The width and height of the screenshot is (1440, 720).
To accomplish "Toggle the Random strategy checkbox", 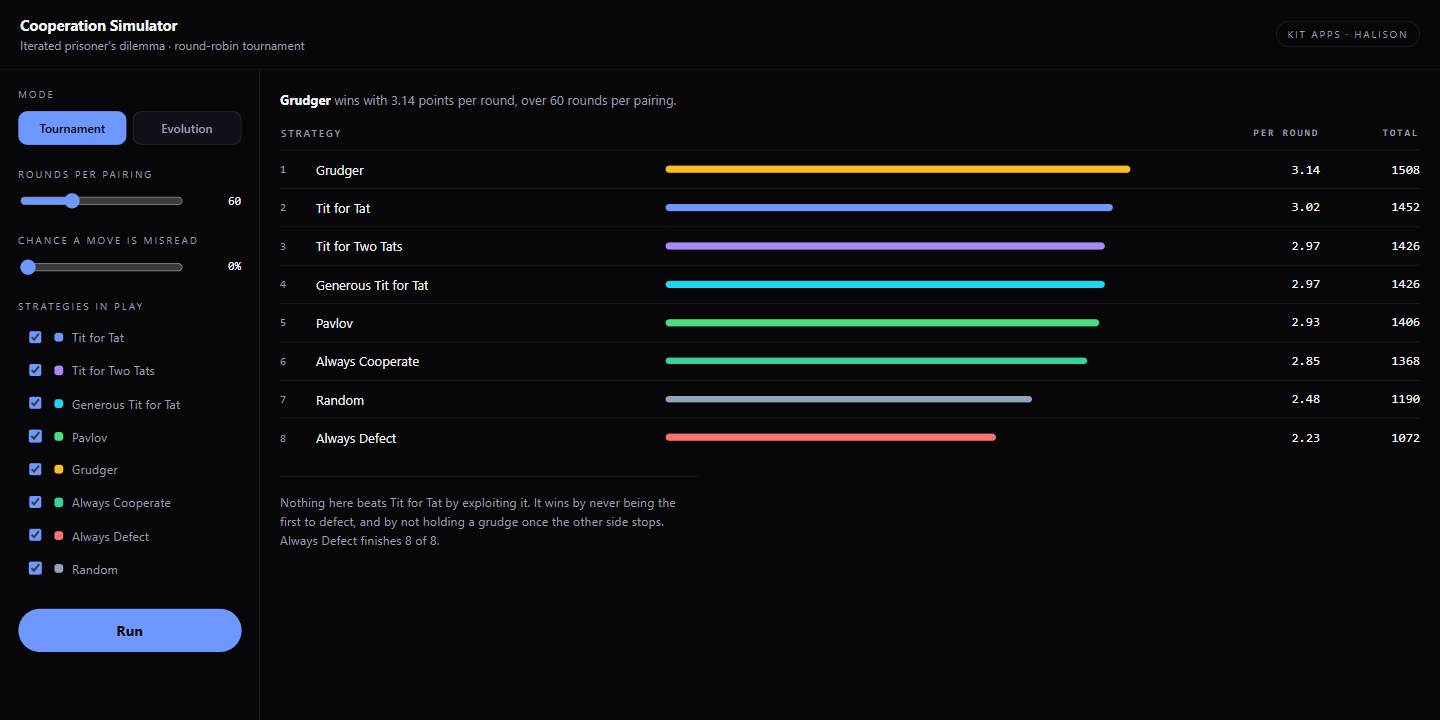I will (x=36, y=569).
